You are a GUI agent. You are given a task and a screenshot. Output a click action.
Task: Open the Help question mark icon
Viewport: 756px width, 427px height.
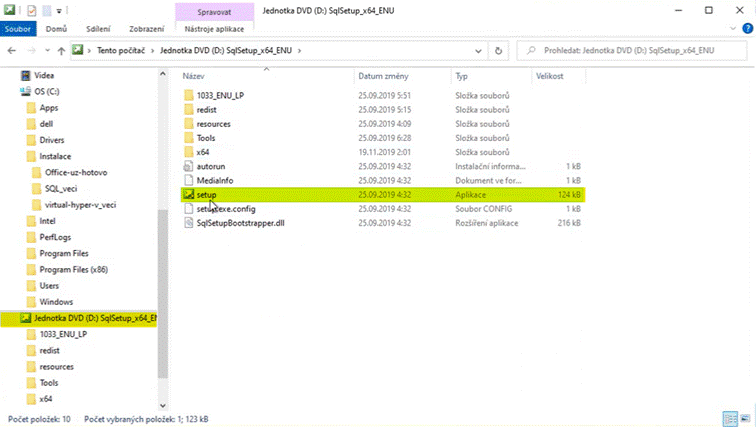748,29
